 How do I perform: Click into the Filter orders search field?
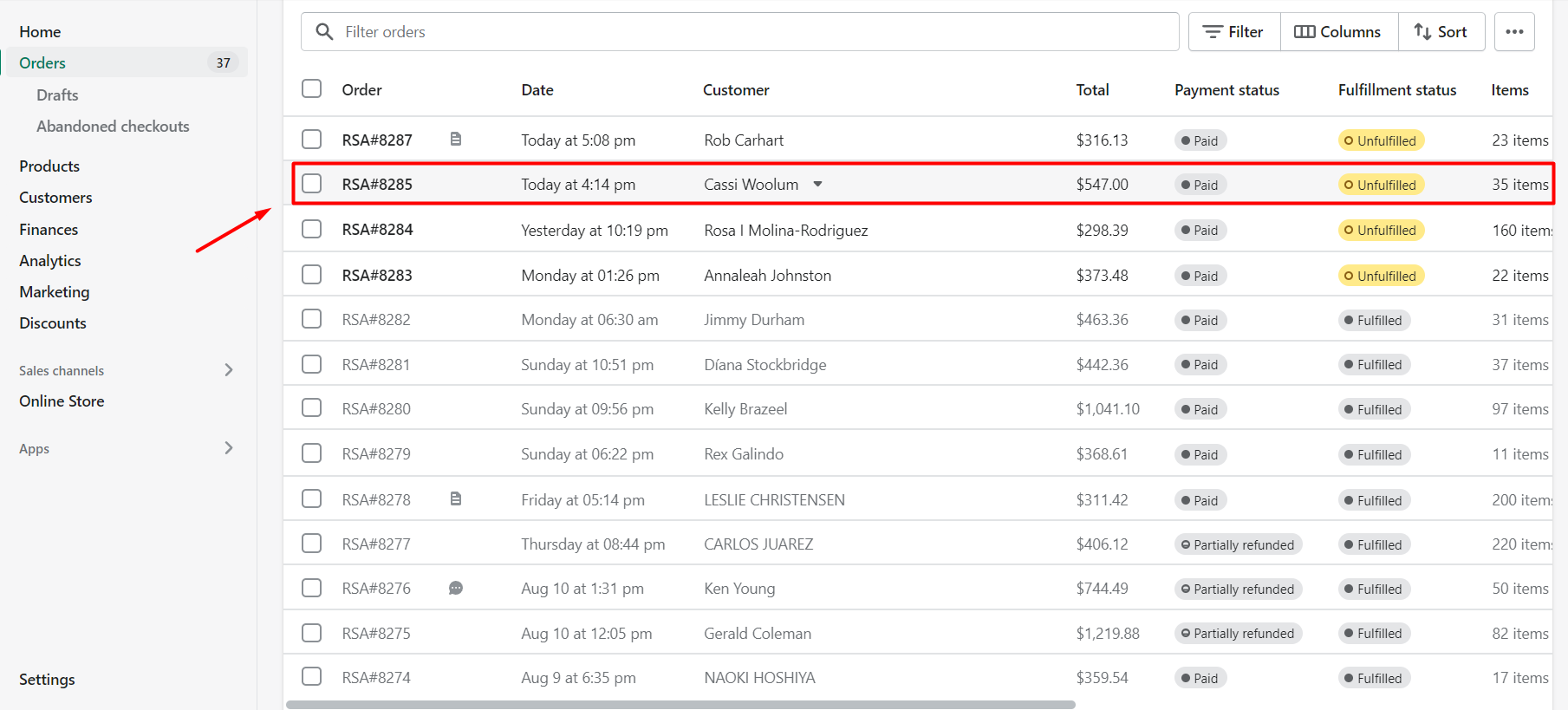(754, 32)
